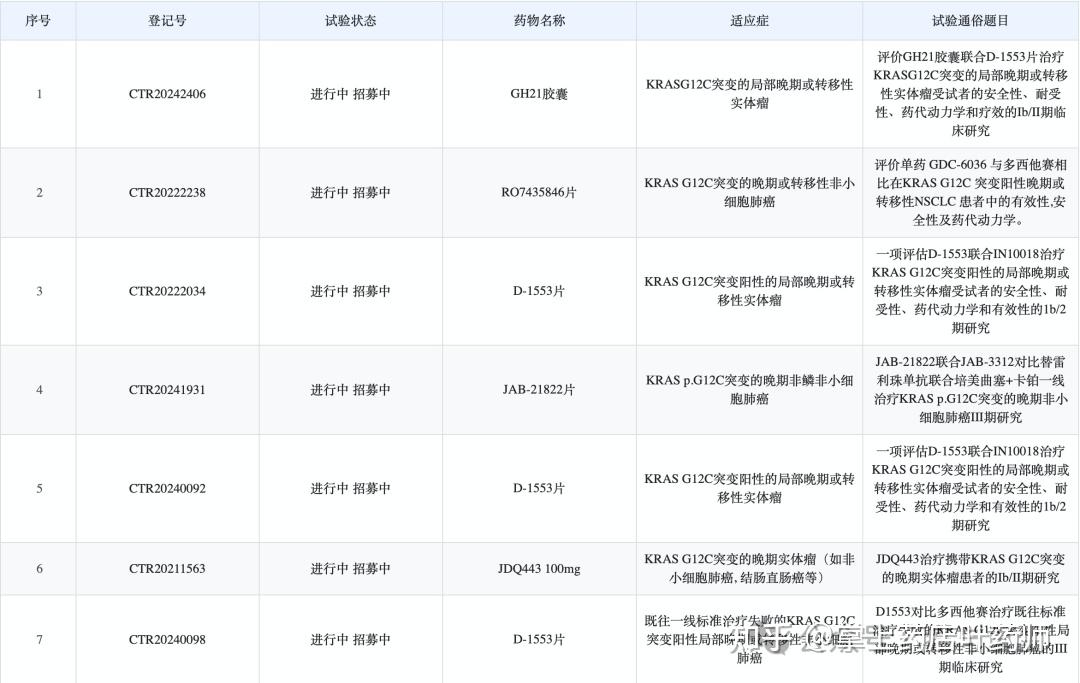Click the 登记号 column header
Viewport: 1080px width, 683px height.
165,20
